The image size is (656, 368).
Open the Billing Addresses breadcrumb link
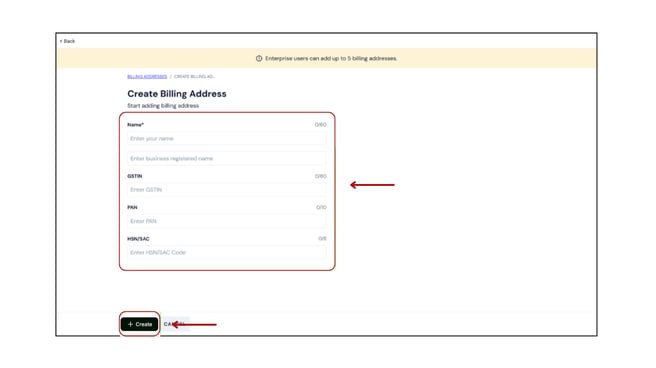pyautogui.click(x=147, y=77)
